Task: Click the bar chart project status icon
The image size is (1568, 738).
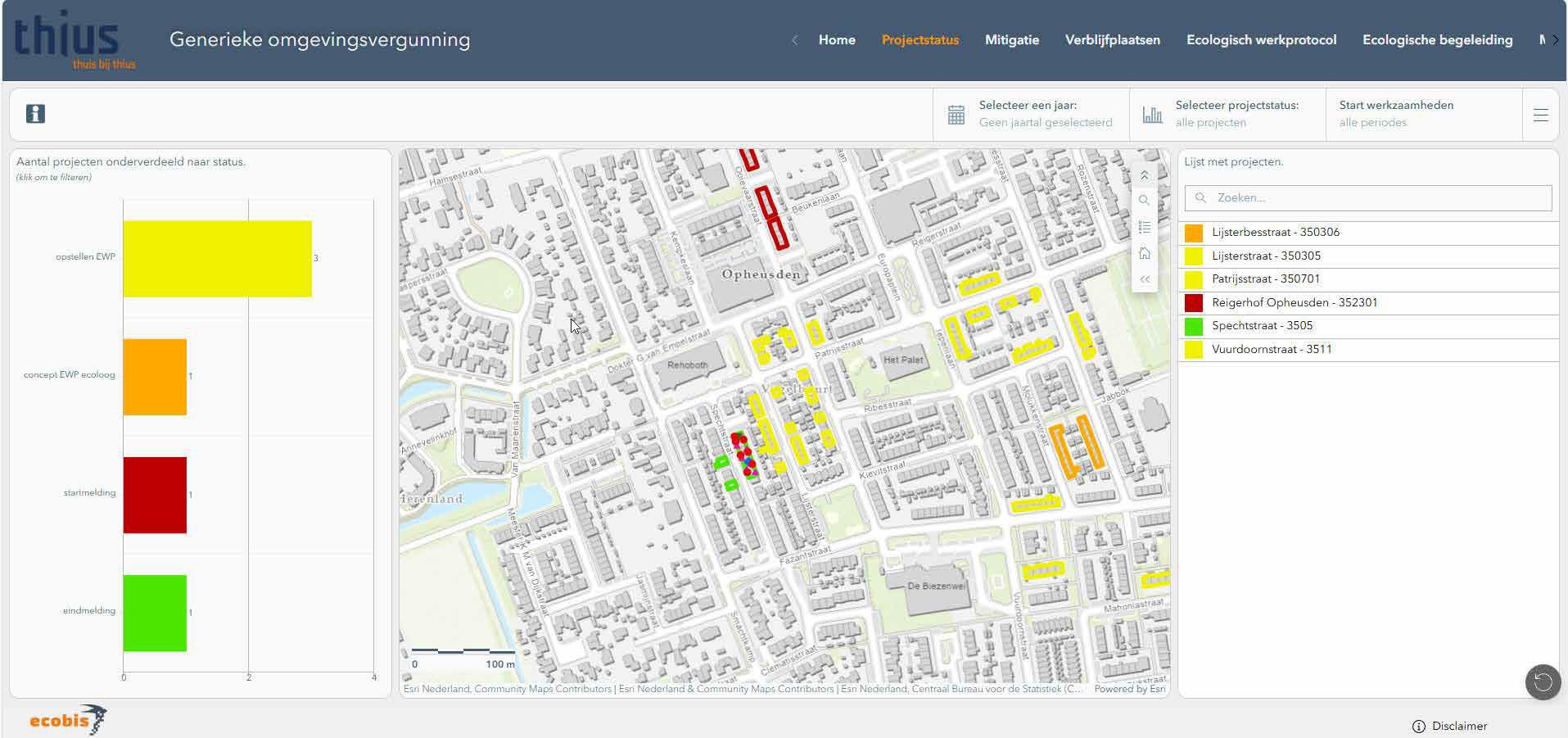Action: click(x=1152, y=115)
